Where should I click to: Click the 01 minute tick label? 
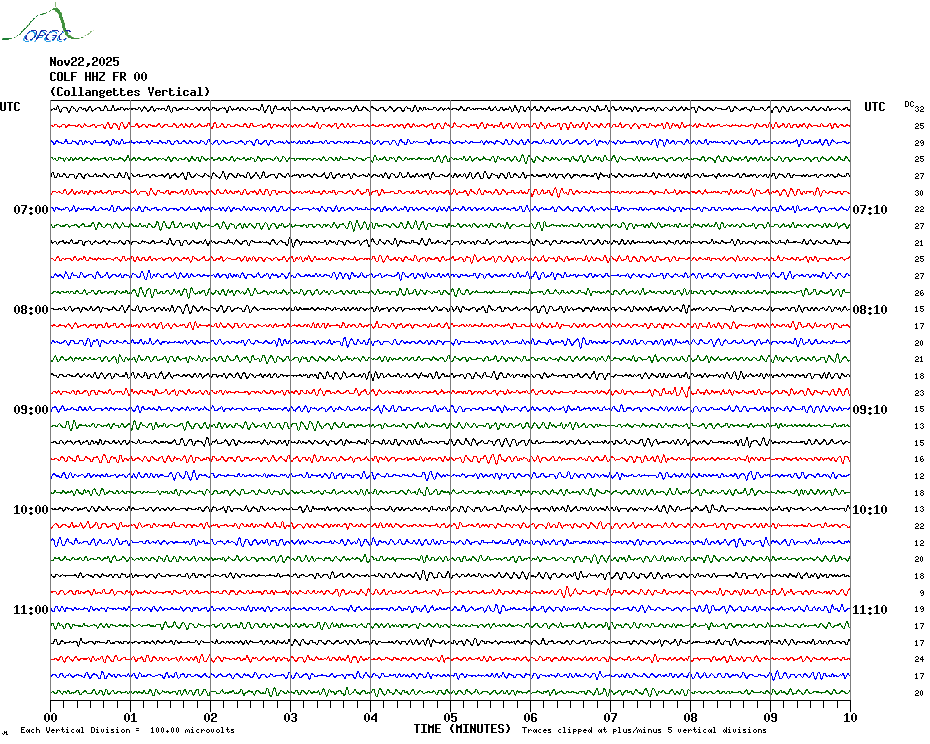point(130,717)
